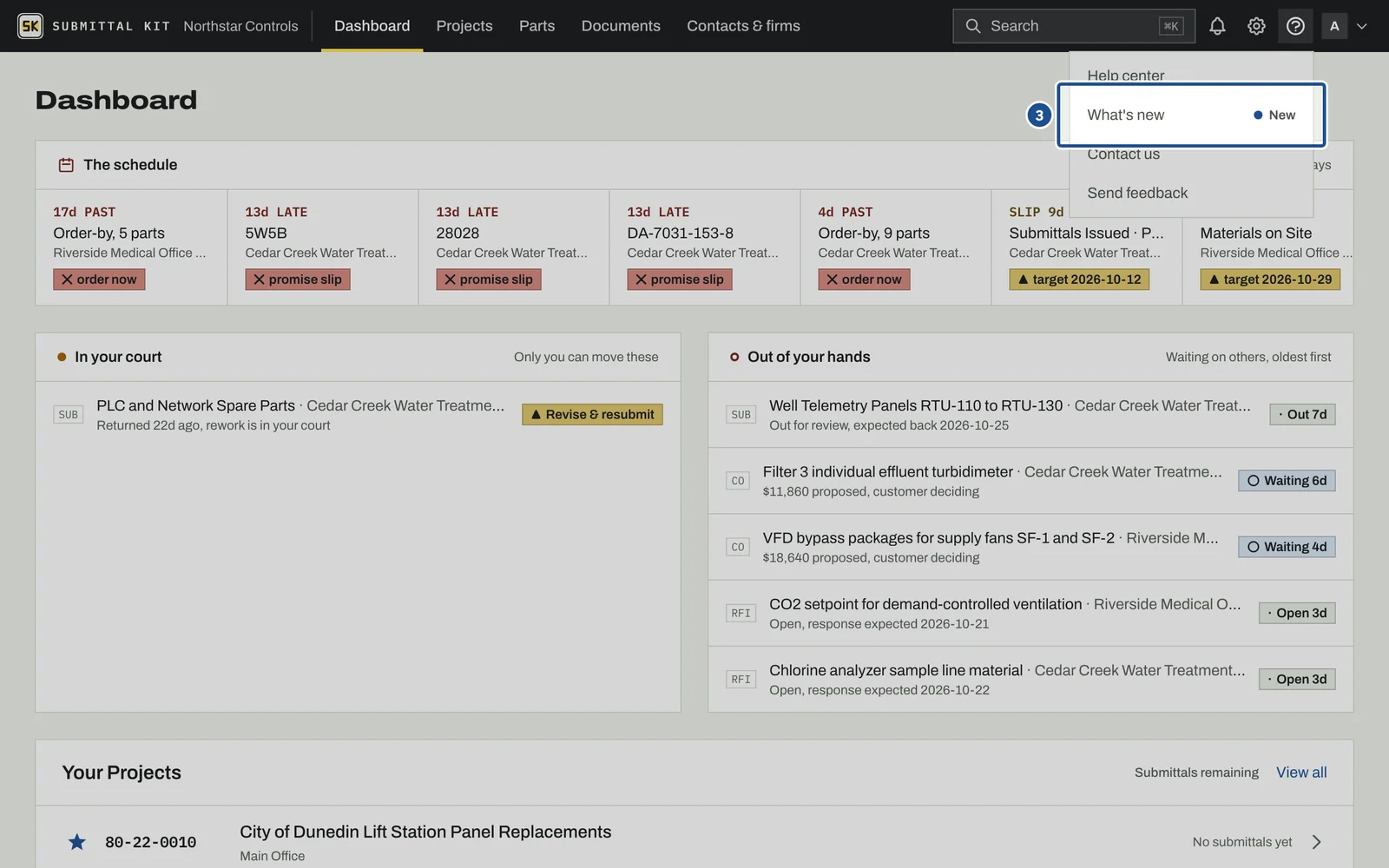The width and height of the screenshot is (1389, 868).
Task: Open Well Telemetry Panels RTU-110 to RTU-130
Action: (1030, 415)
